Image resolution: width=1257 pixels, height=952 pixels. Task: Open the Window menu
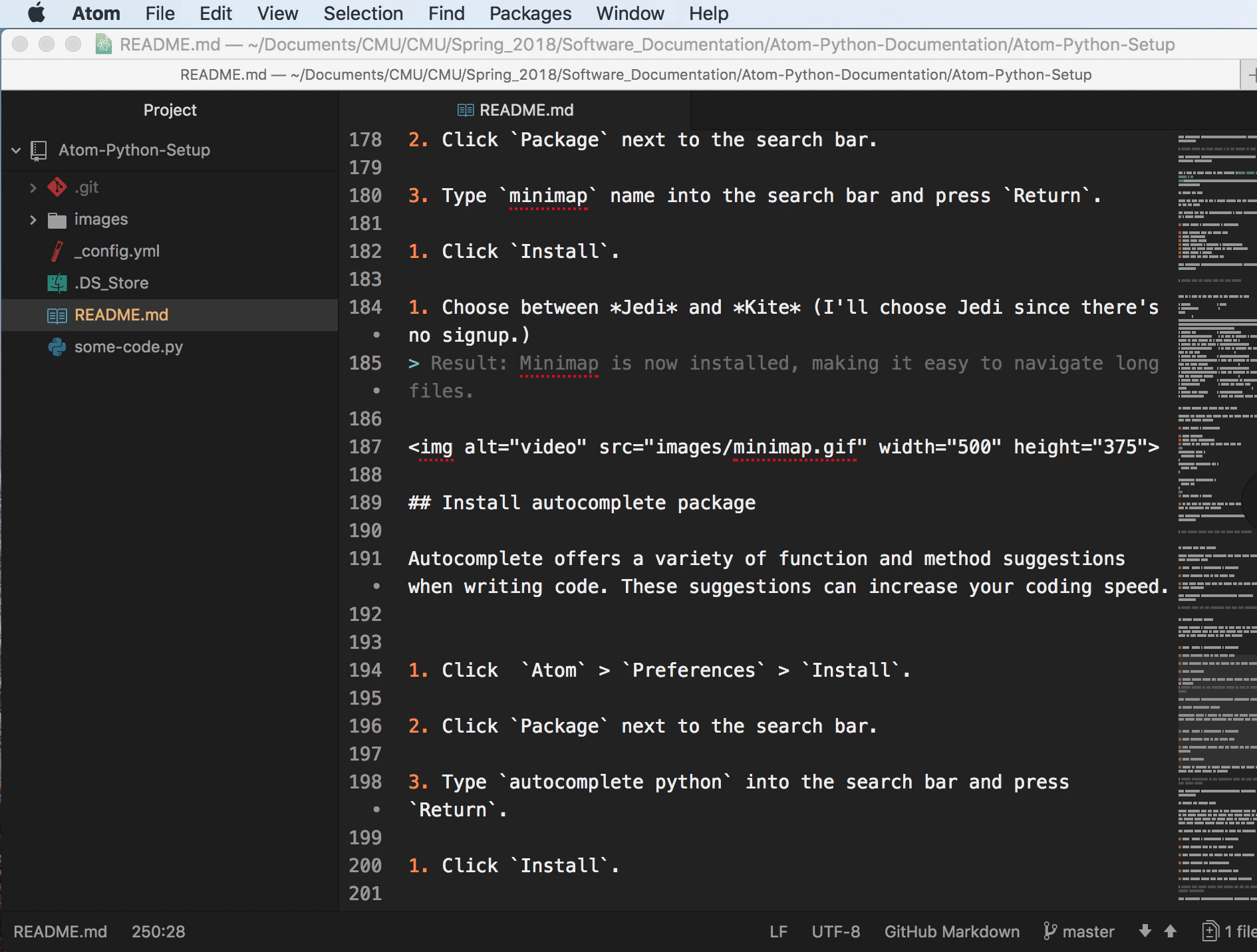click(630, 13)
